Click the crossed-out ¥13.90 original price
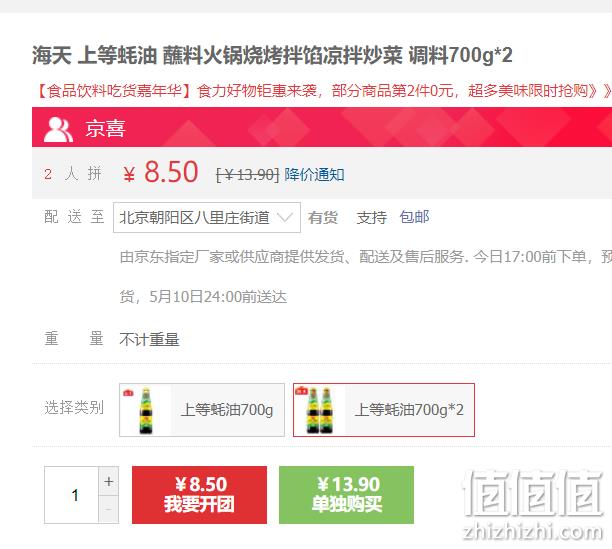Screen dimensions: 612x549 pos(248,175)
